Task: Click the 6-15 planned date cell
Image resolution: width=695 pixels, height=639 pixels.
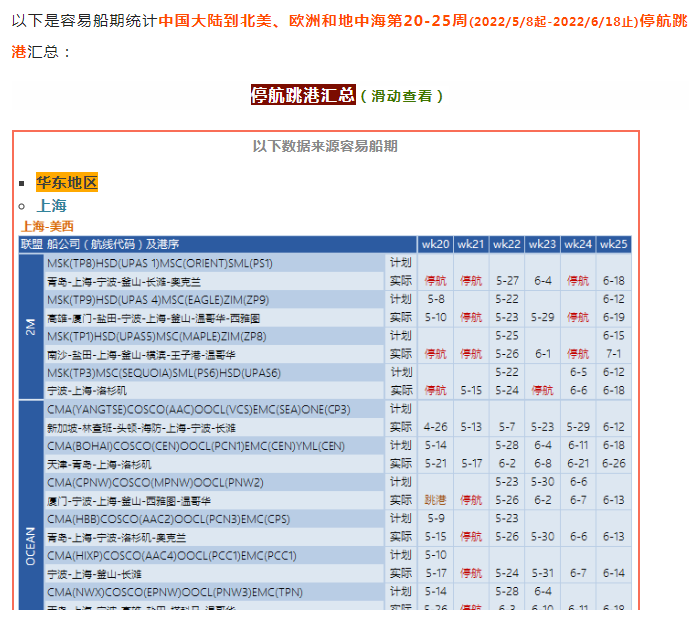Action: pos(613,335)
